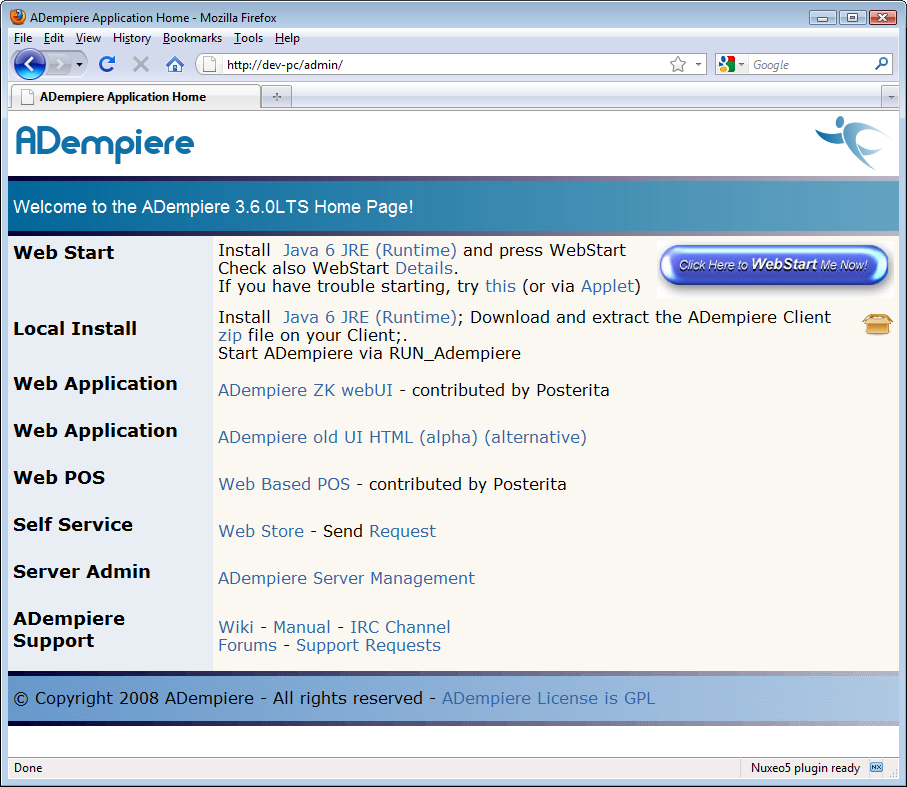Click the Google search field
The height and width of the screenshot is (787, 907).
click(x=811, y=64)
